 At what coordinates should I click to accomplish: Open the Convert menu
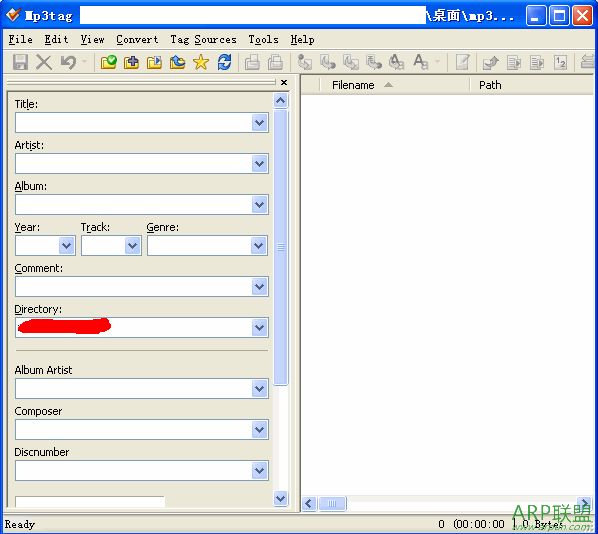point(137,39)
